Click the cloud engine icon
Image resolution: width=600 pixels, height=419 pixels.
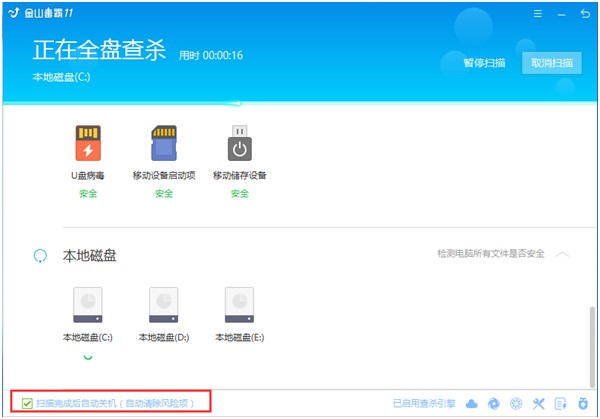(x=471, y=404)
